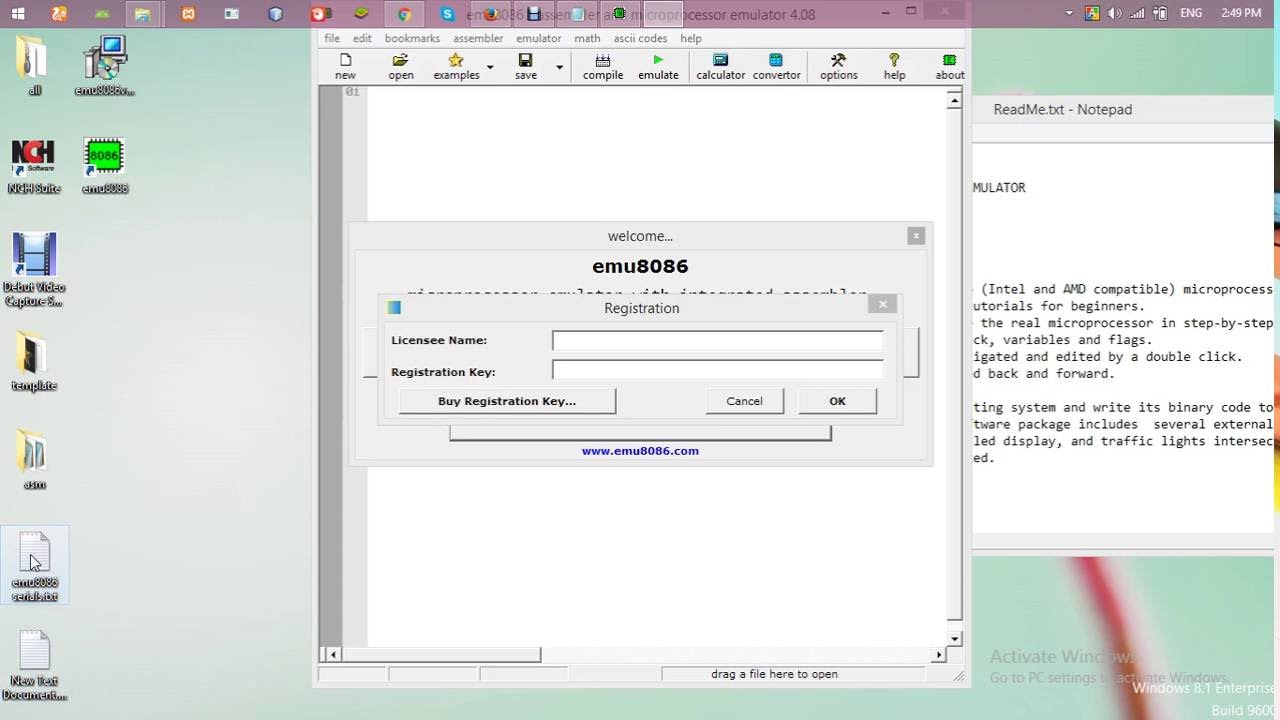This screenshot has width=1280, height=720.
Task: Start emulation with the emulate icon
Action: 658,67
